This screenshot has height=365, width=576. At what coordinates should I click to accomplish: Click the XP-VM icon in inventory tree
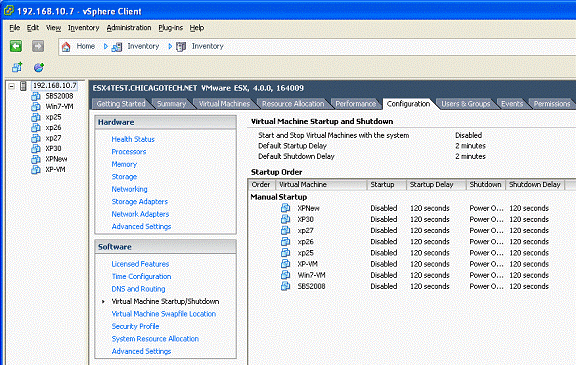point(36,170)
